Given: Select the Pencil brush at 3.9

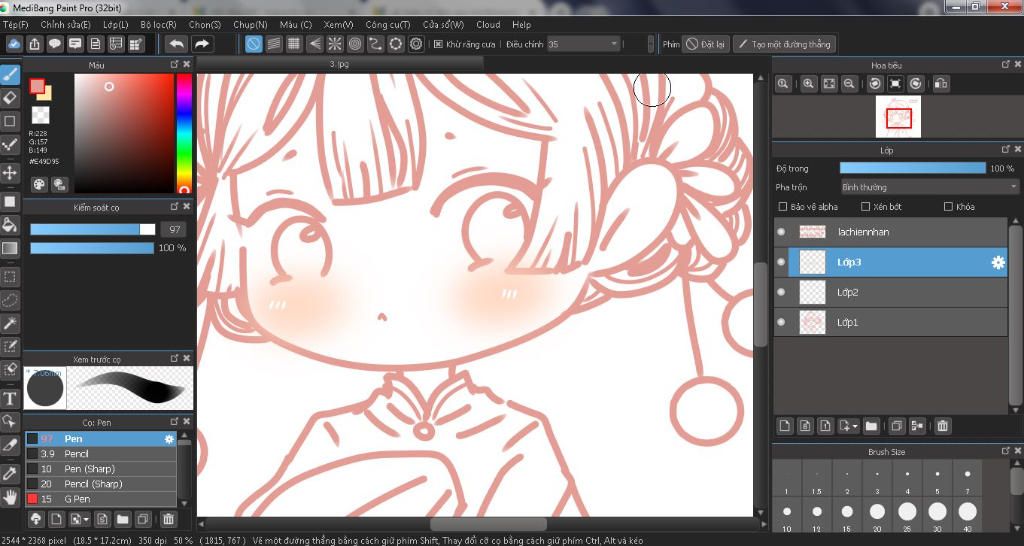Looking at the screenshot, I should pos(101,454).
